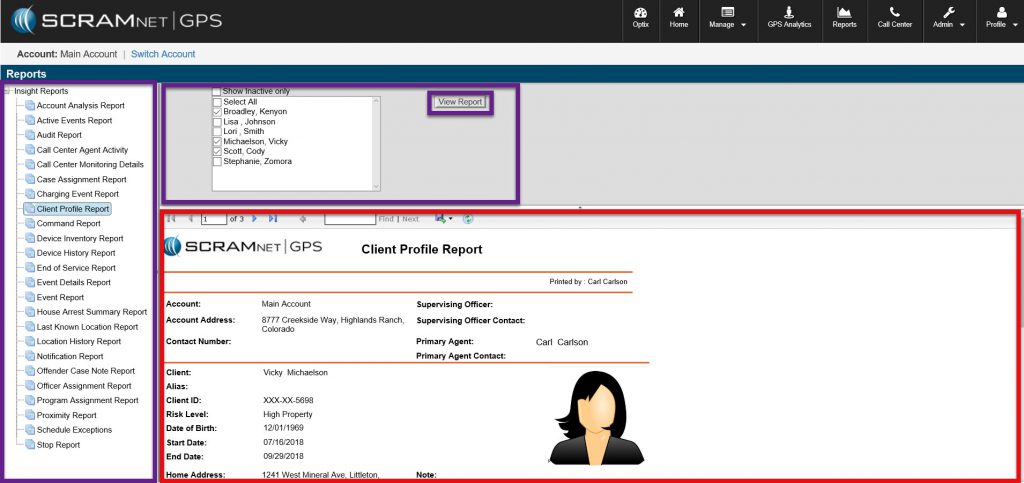The height and width of the screenshot is (483, 1024).
Task: Check the Select All checkbox
Action: [217, 102]
